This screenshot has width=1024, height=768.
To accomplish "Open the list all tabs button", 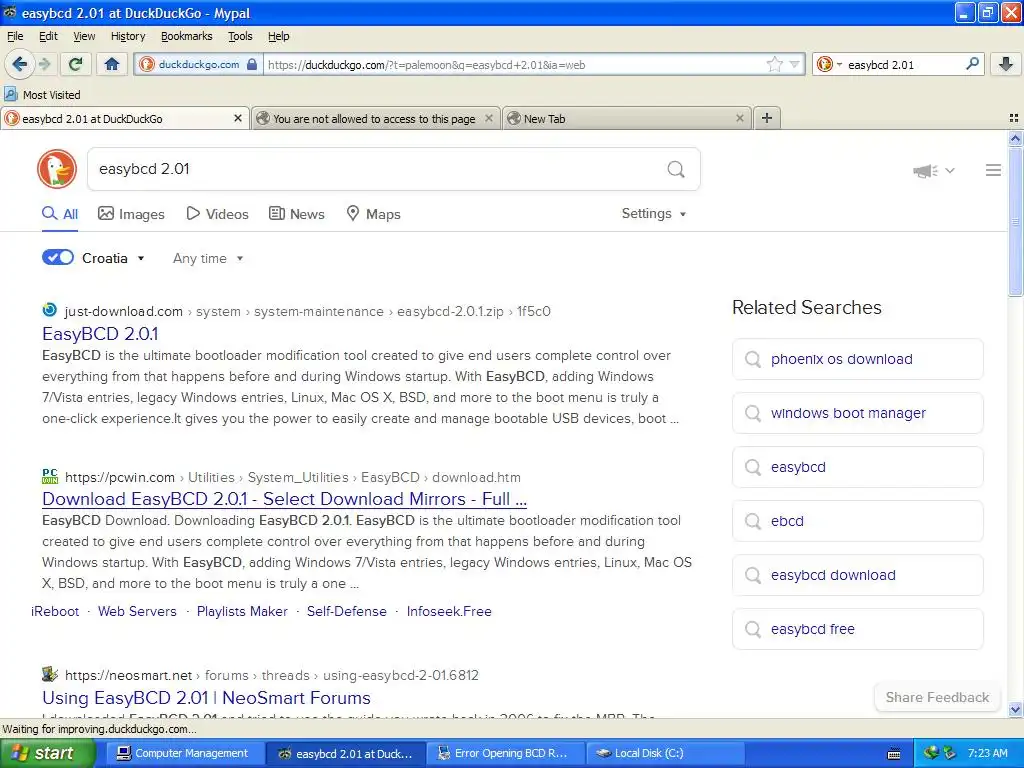I will [x=1014, y=118].
